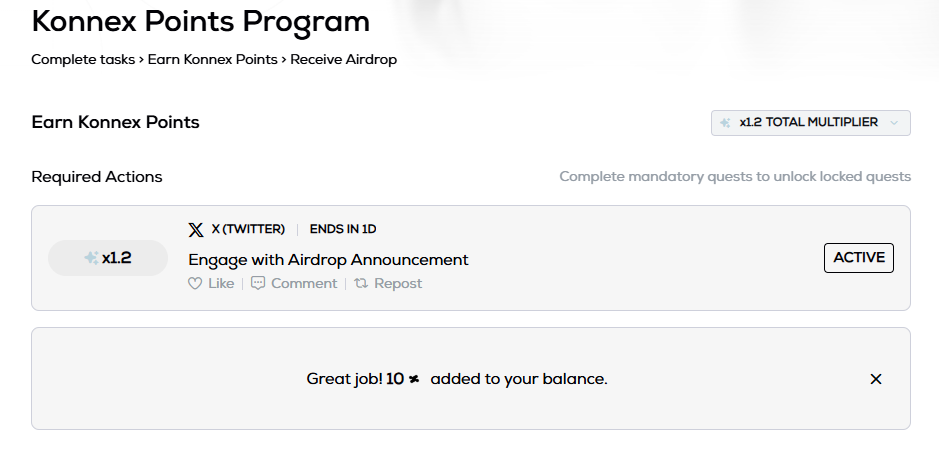Screen dimensions: 939x456
Task: Click the Konnex Points Program heading
Action: [x=200, y=21]
